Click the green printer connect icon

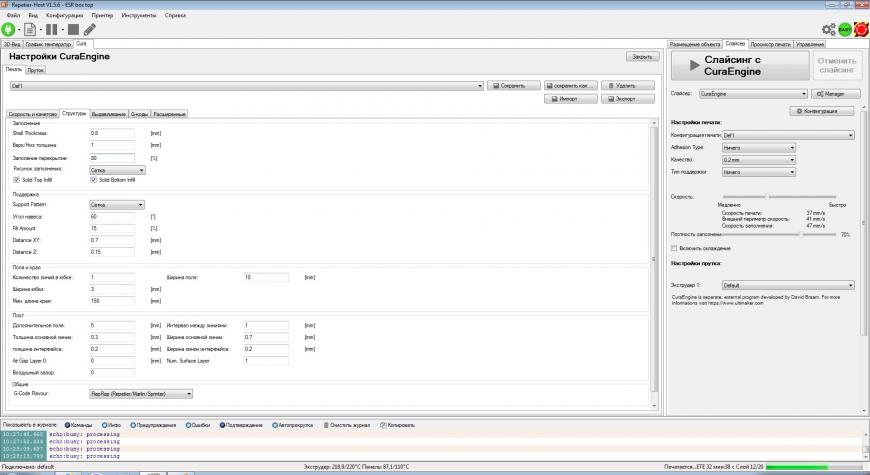pyautogui.click(x=8, y=29)
